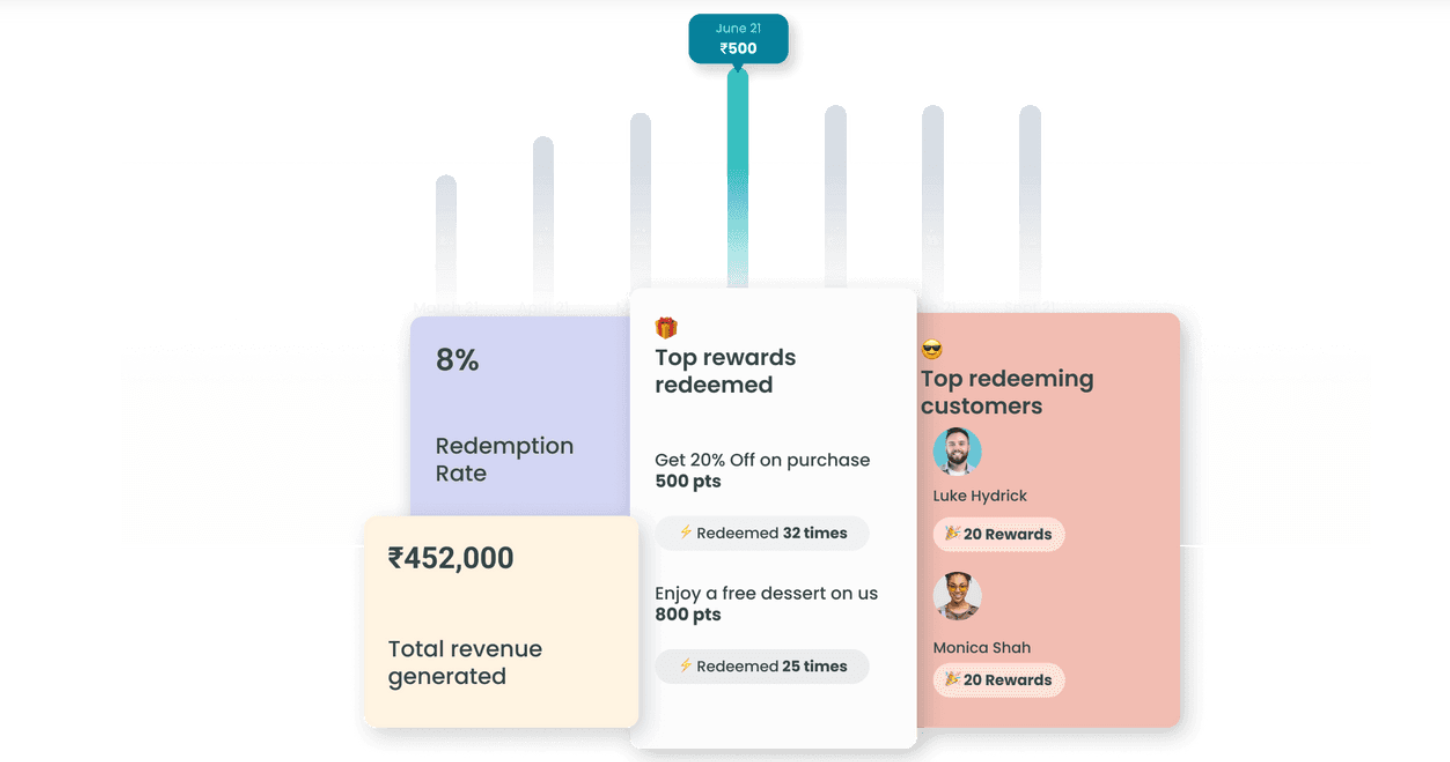Open Luke Hydrick's profile avatar
Image resolution: width=1450 pixels, height=762 pixels.
tap(957, 452)
